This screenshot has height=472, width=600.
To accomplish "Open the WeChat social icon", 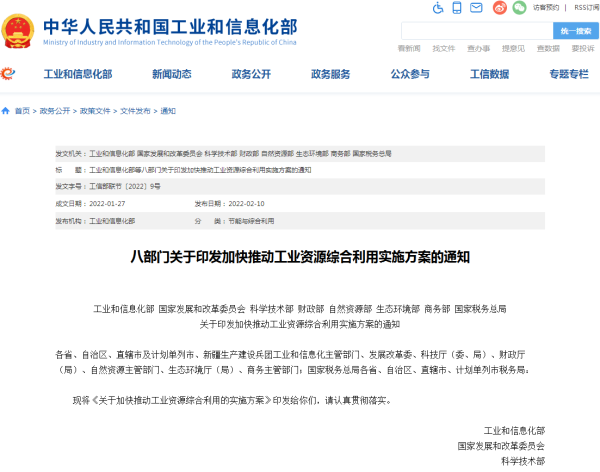I will tap(520, 7).
